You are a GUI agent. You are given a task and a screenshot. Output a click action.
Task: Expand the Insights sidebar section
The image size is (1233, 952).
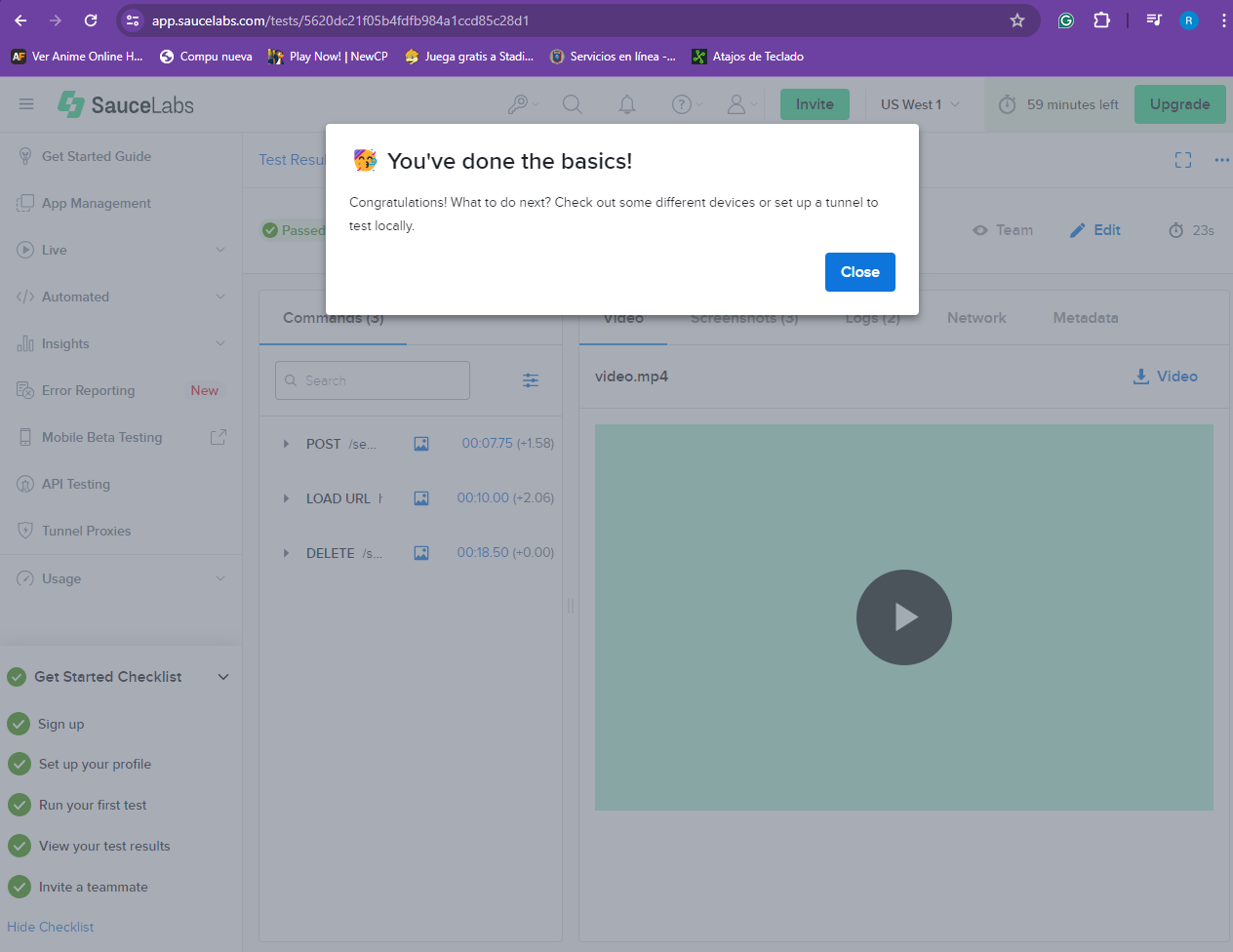click(121, 343)
